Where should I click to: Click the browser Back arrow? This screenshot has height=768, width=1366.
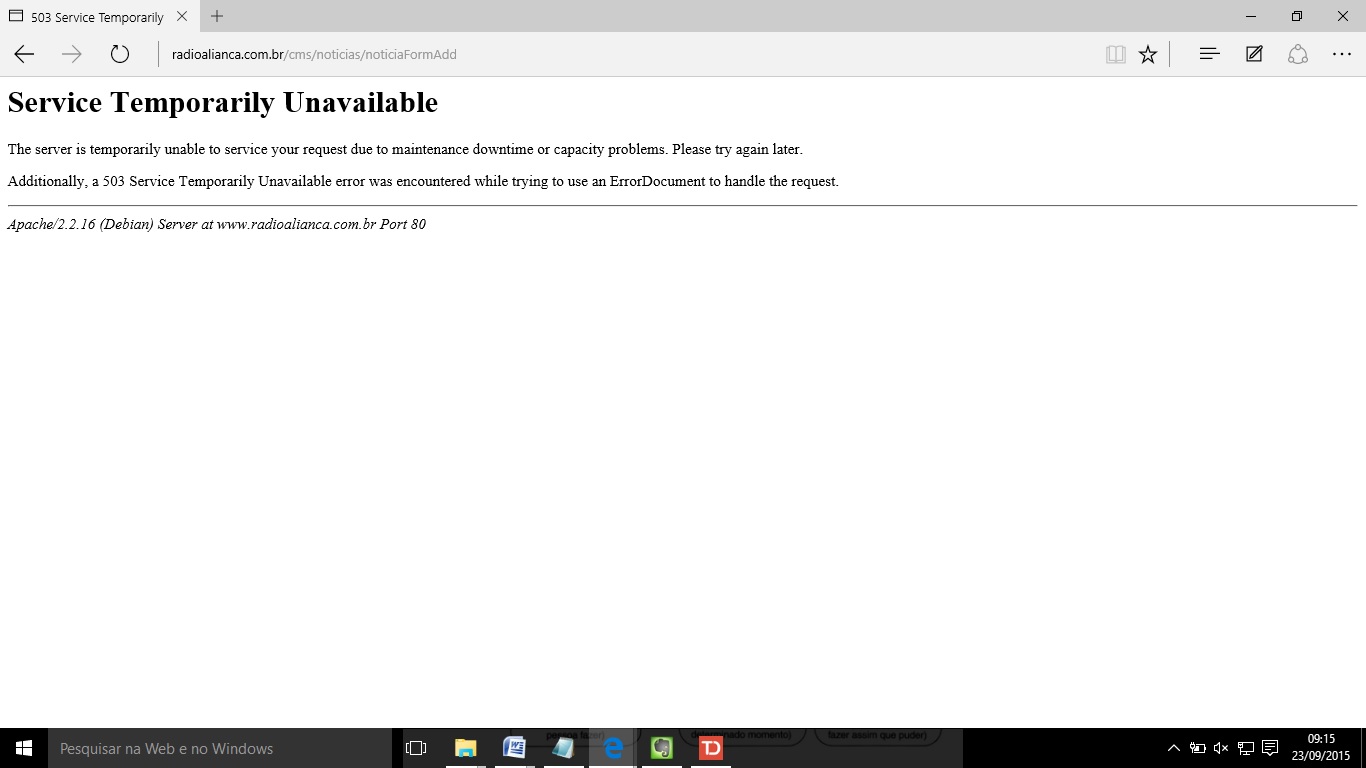tap(24, 54)
